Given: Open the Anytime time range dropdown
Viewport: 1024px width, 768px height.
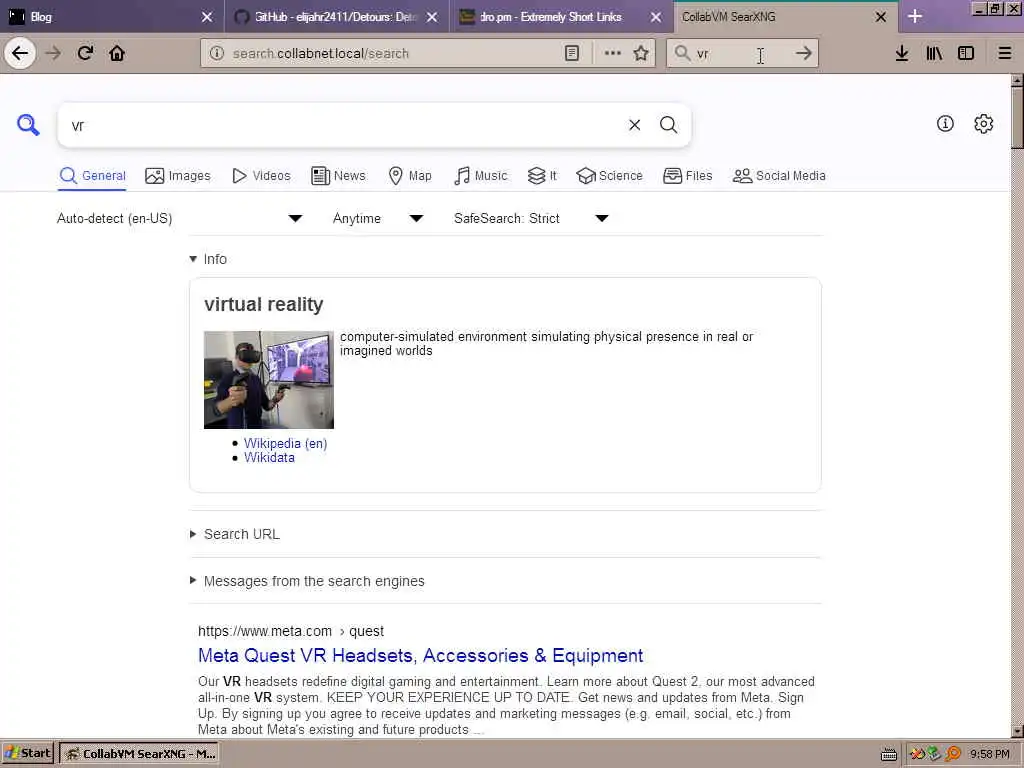Looking at the screenshot, I should pos(377,218).
